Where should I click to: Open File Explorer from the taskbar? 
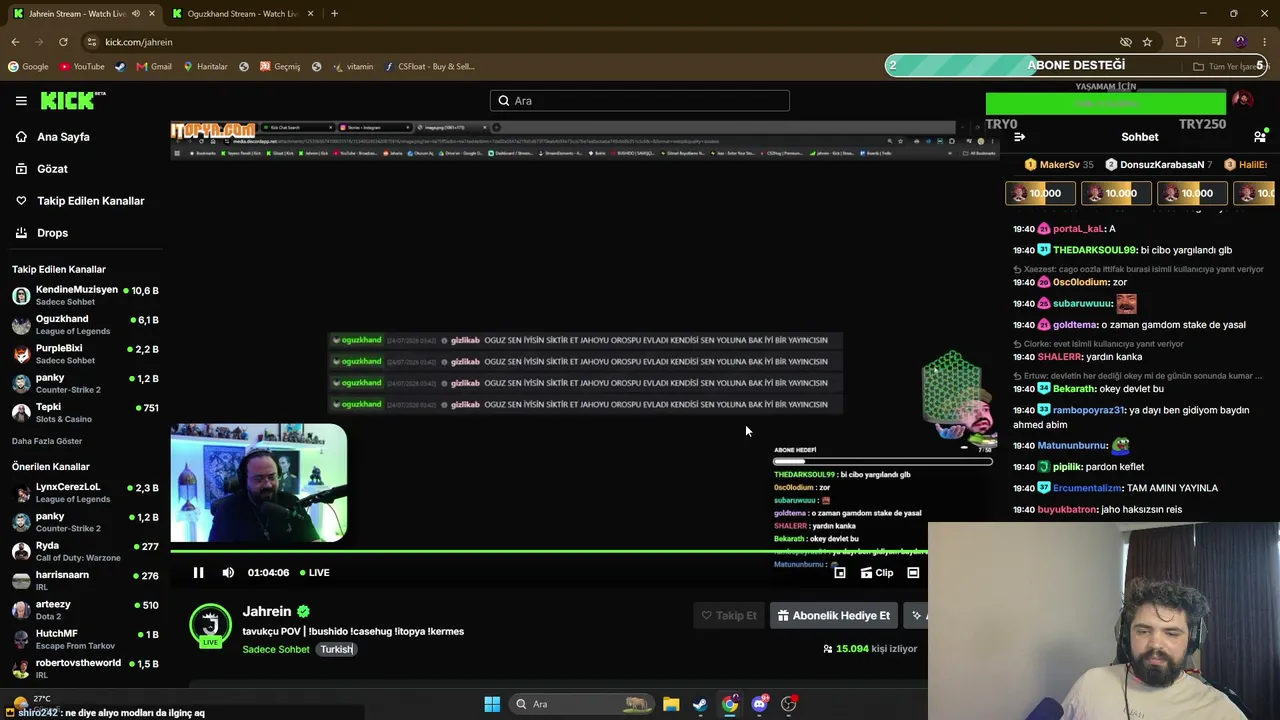(671, 704)
